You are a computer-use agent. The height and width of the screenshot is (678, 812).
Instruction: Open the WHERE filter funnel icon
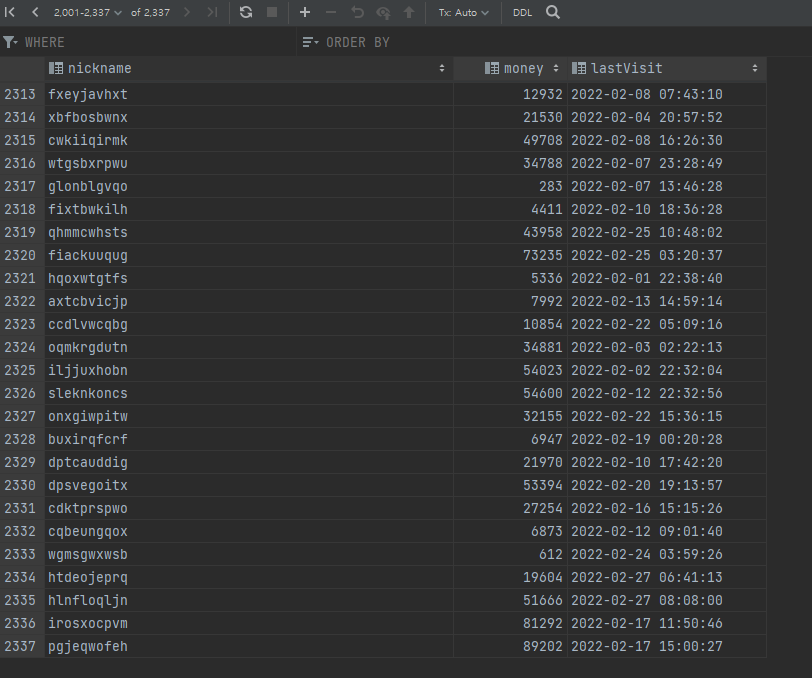10,42
